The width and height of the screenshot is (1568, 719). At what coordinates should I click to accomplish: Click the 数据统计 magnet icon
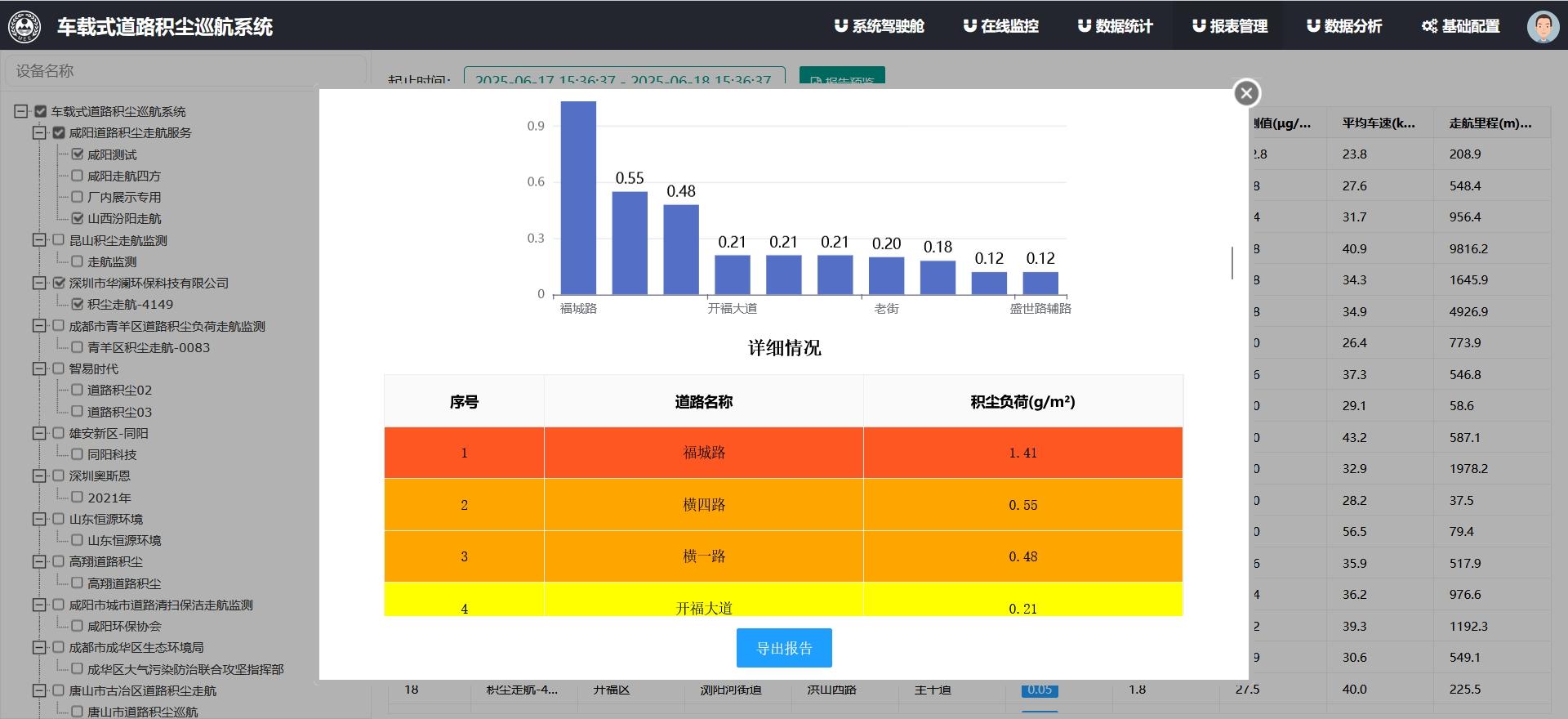click(x=1084, y=26)
